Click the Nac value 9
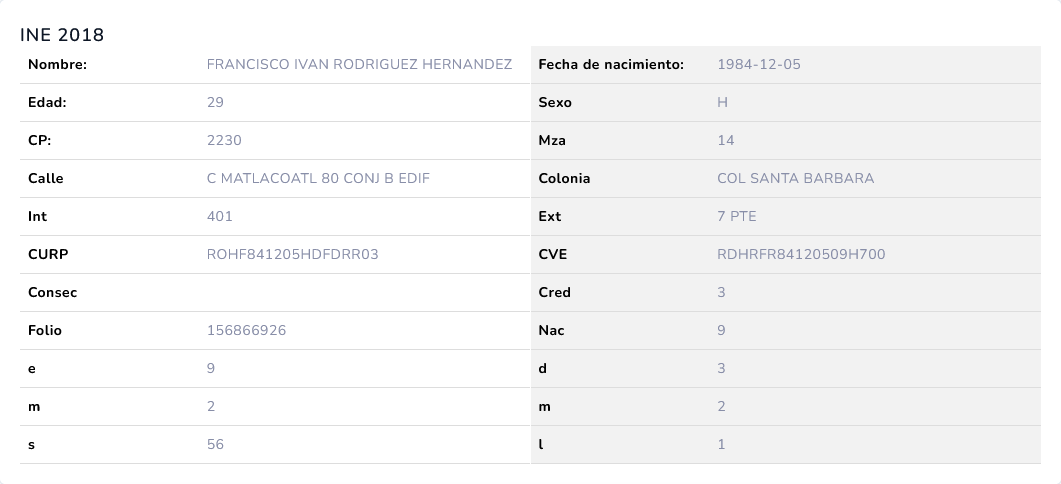Image resolution: width=1061 pixels, height=484 pixels. pos(722,331)
